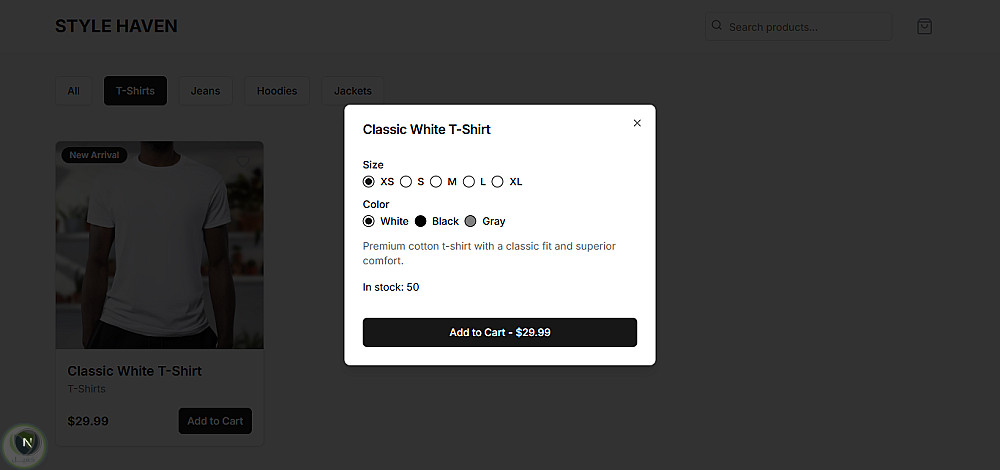Open the Jackets category tab

352,91
